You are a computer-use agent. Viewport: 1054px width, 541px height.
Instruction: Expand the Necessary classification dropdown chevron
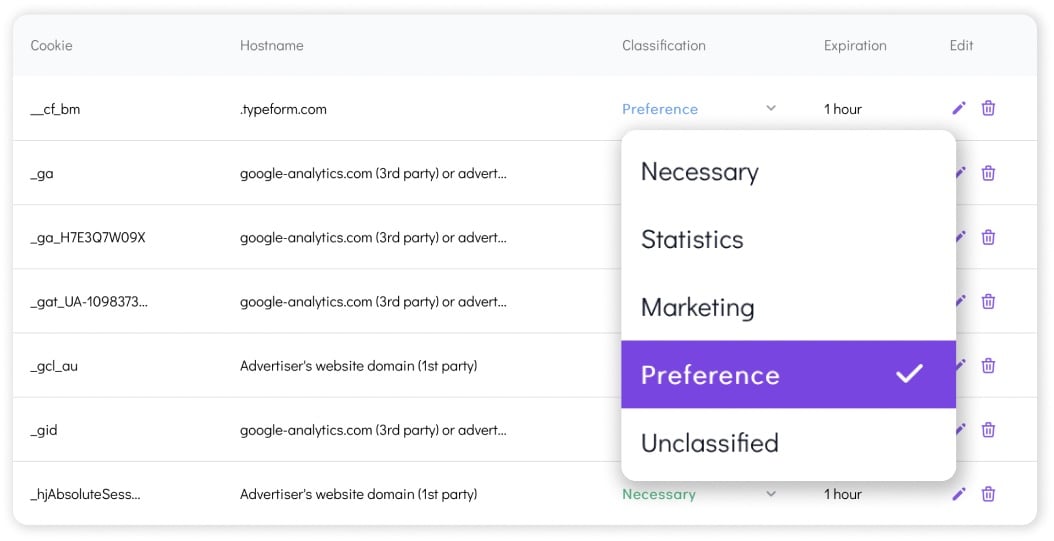pyautogui.click(x=770, y=494)
